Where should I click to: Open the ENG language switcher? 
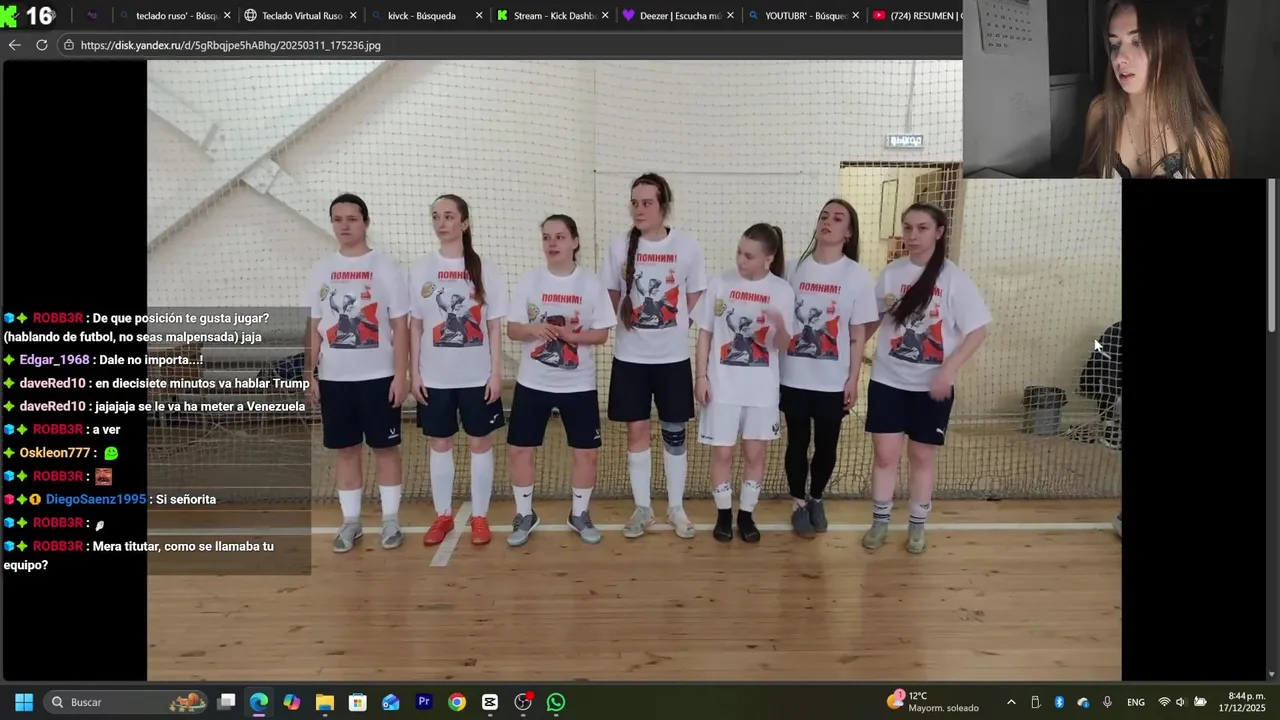pos(1136,702)
